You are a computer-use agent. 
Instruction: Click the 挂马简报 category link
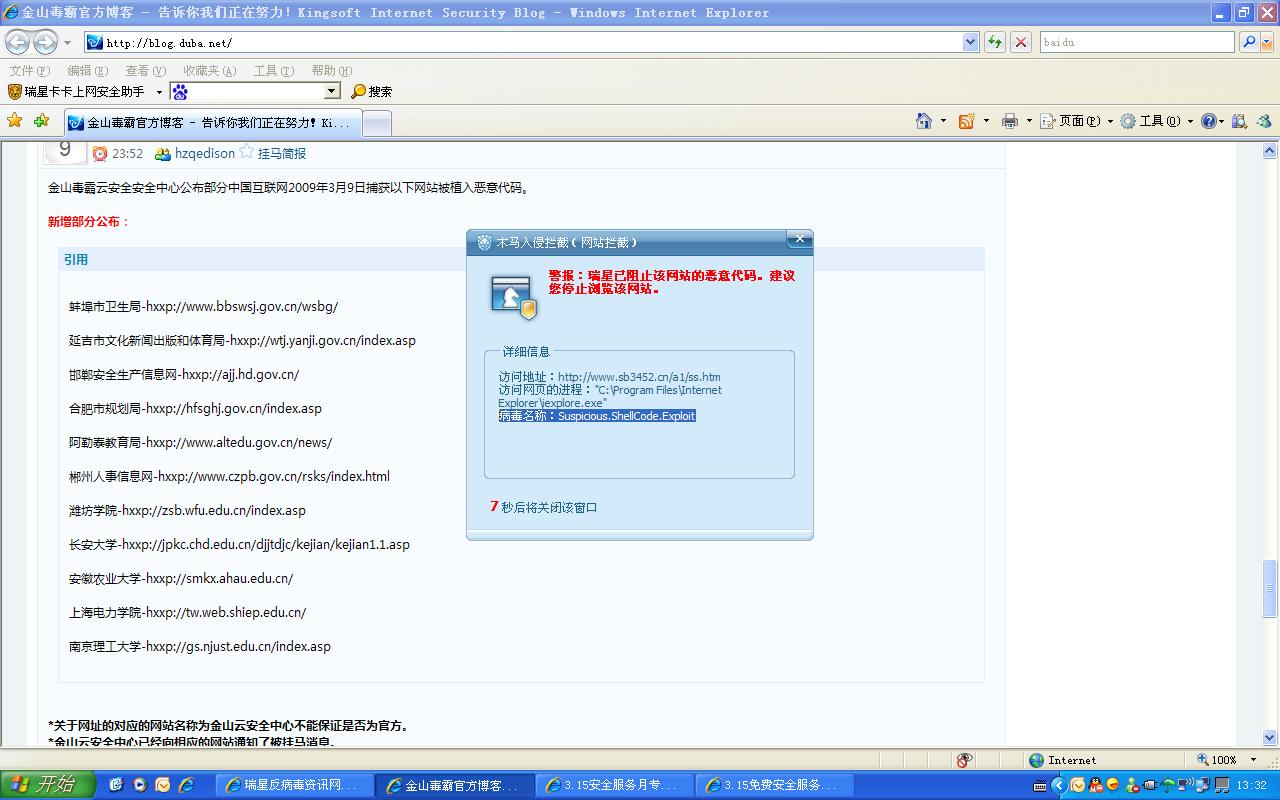coord(282,153)
